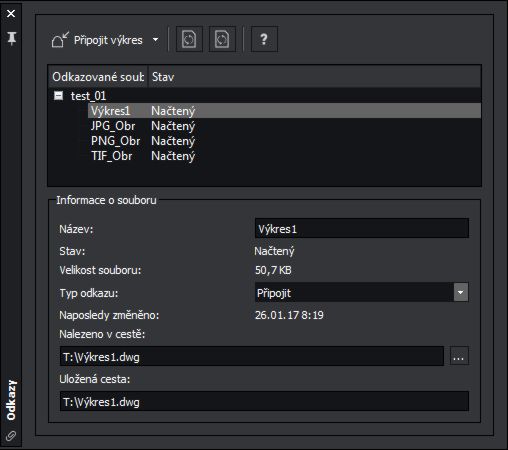Click the 26.01.17 8:19 modified date
Viewport: 508px width, 450px height.
[x=289, y=315]
